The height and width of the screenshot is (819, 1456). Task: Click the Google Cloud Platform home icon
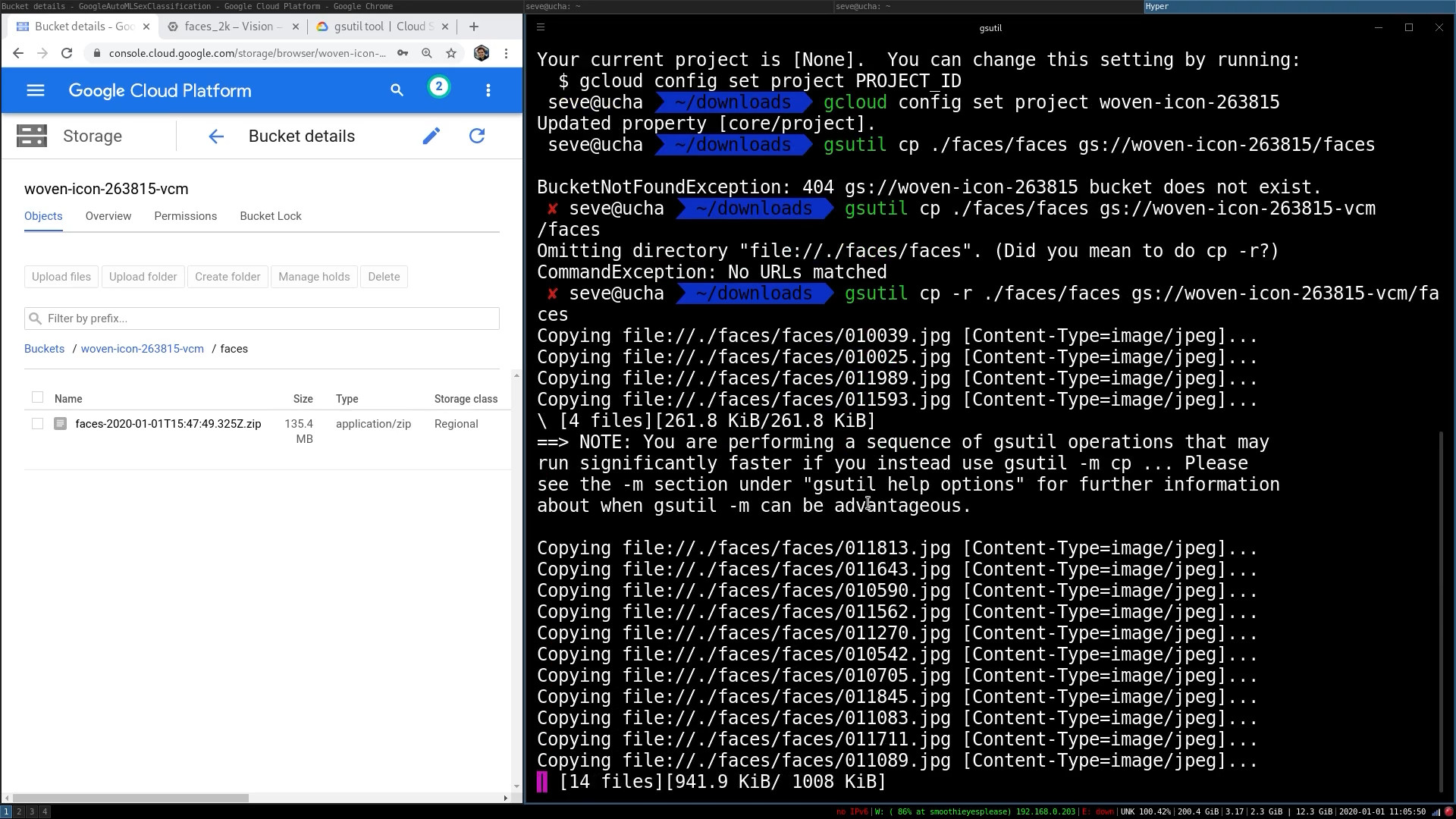coord(159,91)
